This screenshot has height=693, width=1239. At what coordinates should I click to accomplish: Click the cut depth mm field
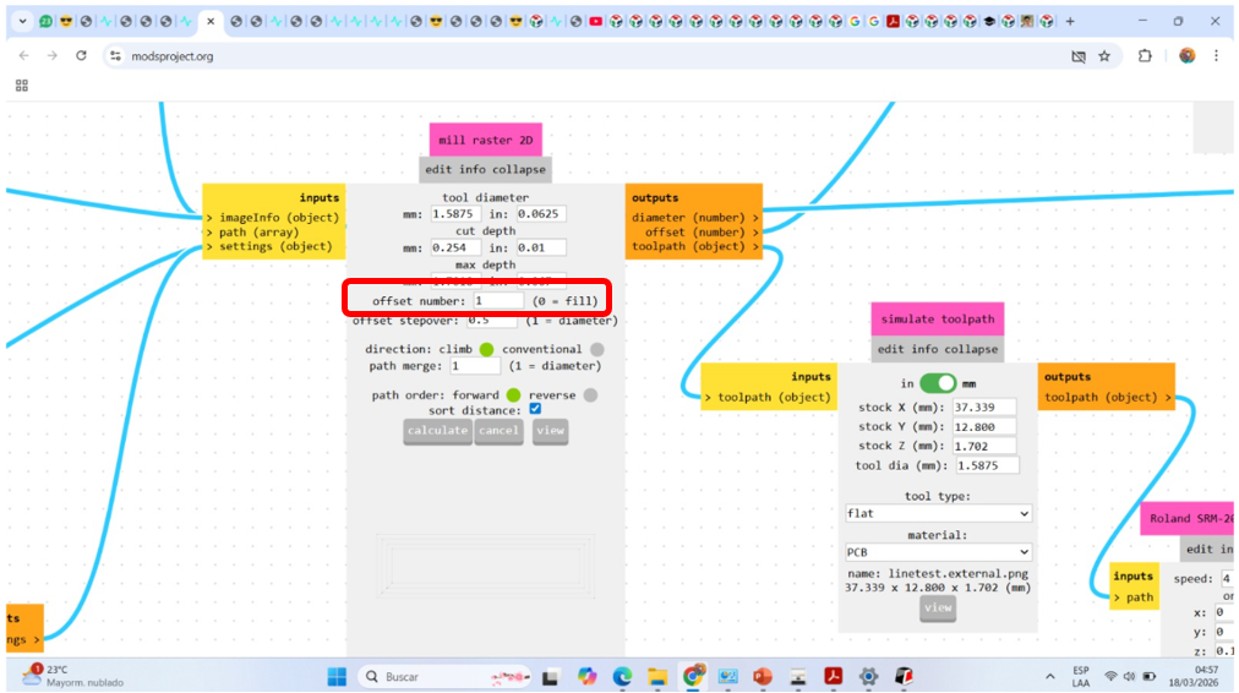[x=456, y=248]
